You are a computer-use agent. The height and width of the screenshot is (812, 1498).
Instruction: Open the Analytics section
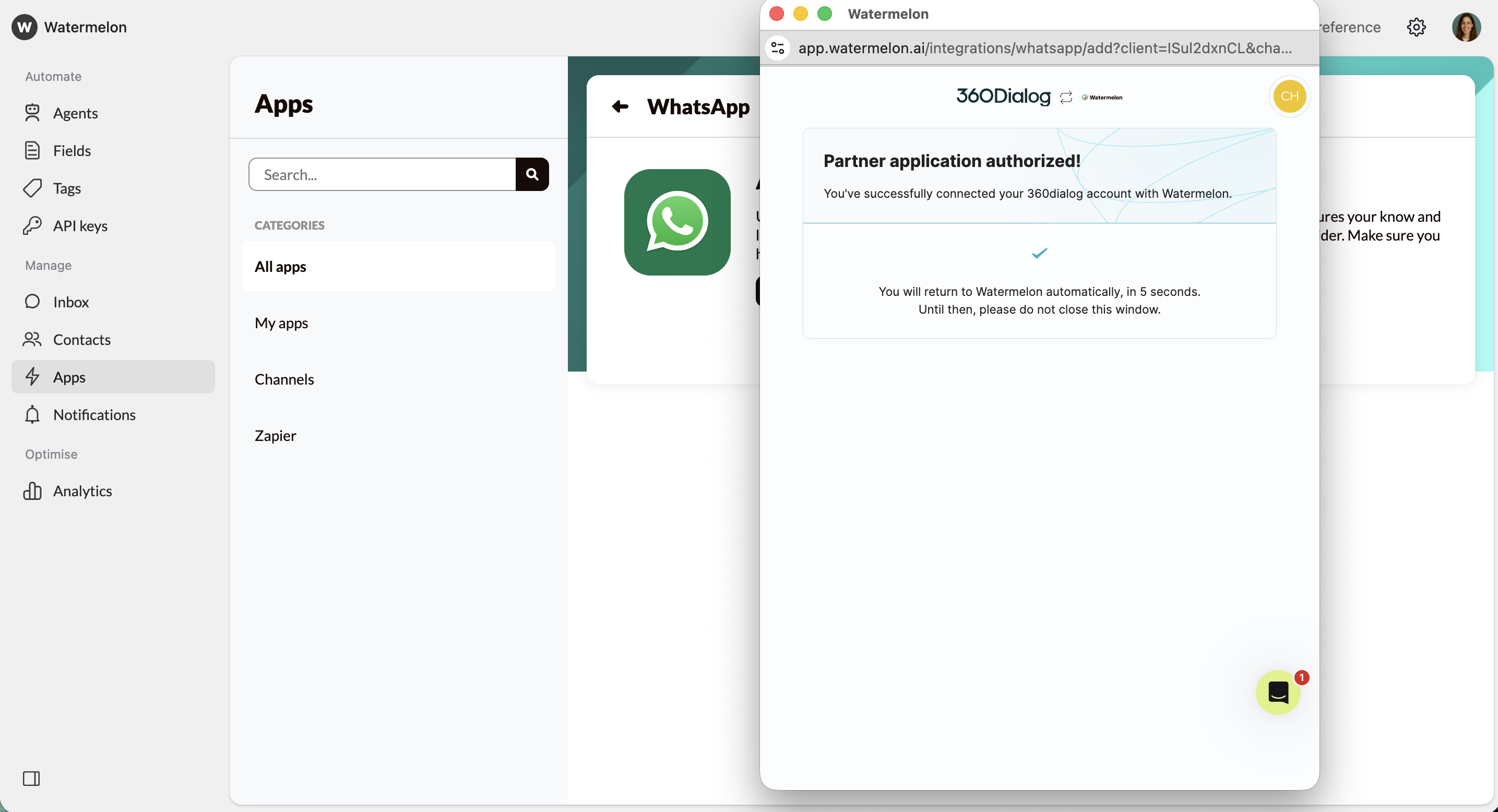pos(82,491)
